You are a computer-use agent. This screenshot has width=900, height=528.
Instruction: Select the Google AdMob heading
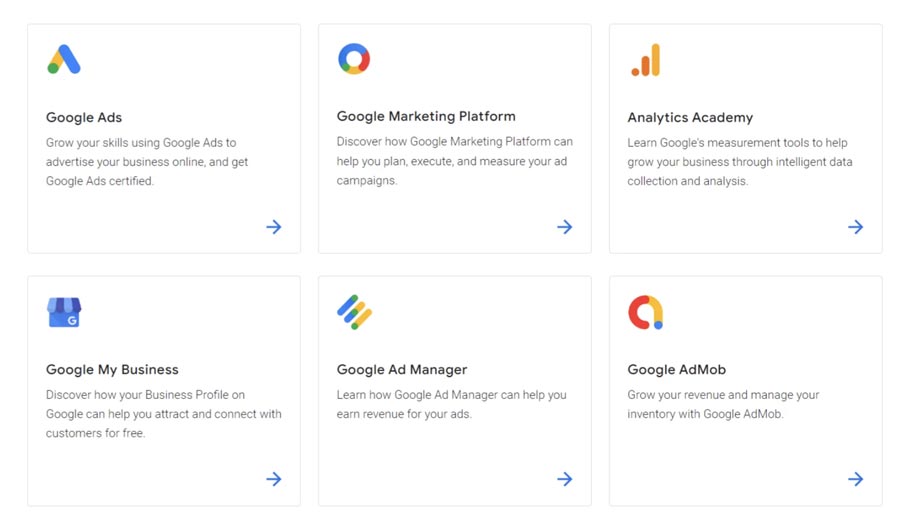[x=679, y=369]
